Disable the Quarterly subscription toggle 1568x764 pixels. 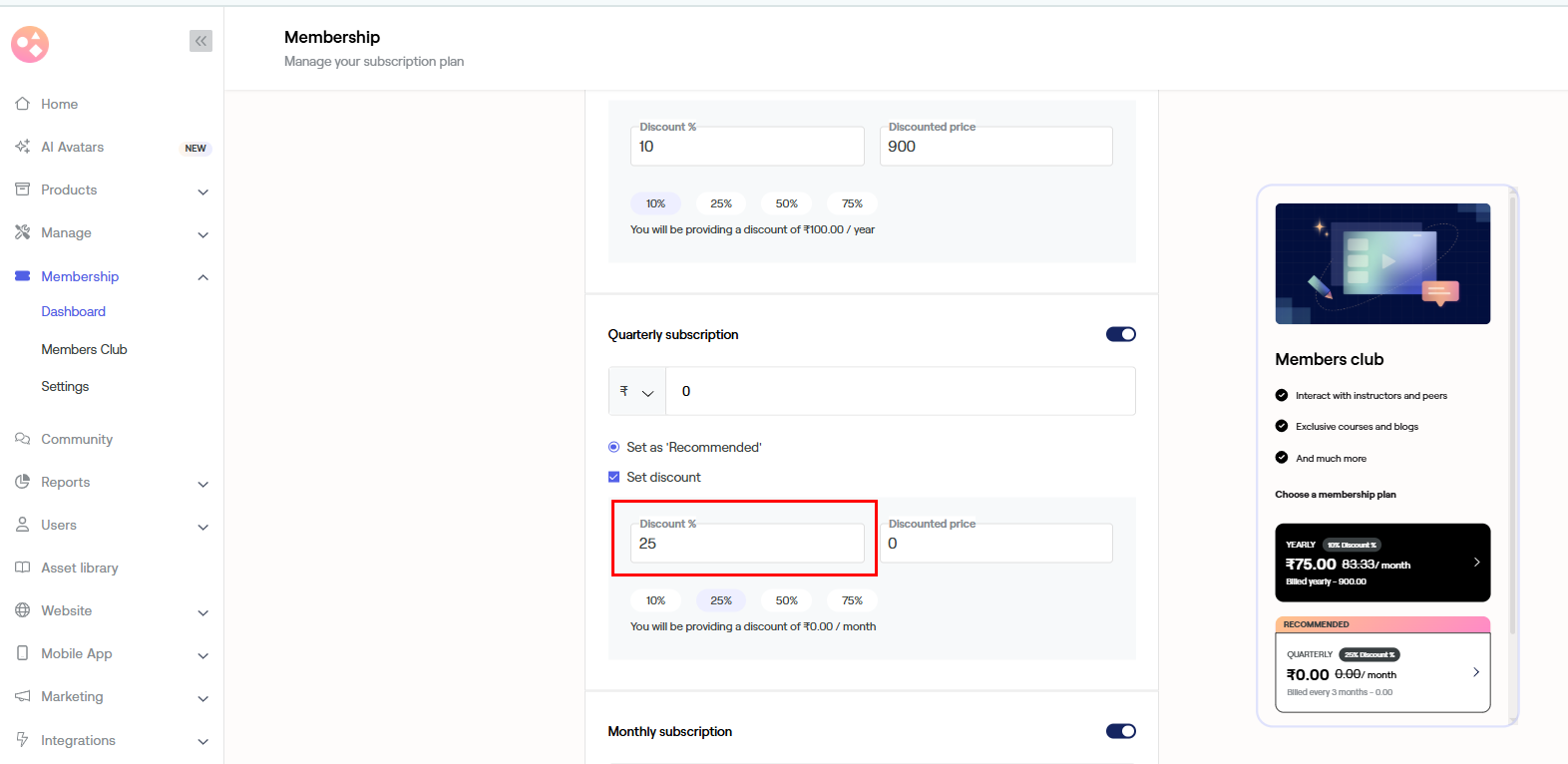click(1120, 334)
